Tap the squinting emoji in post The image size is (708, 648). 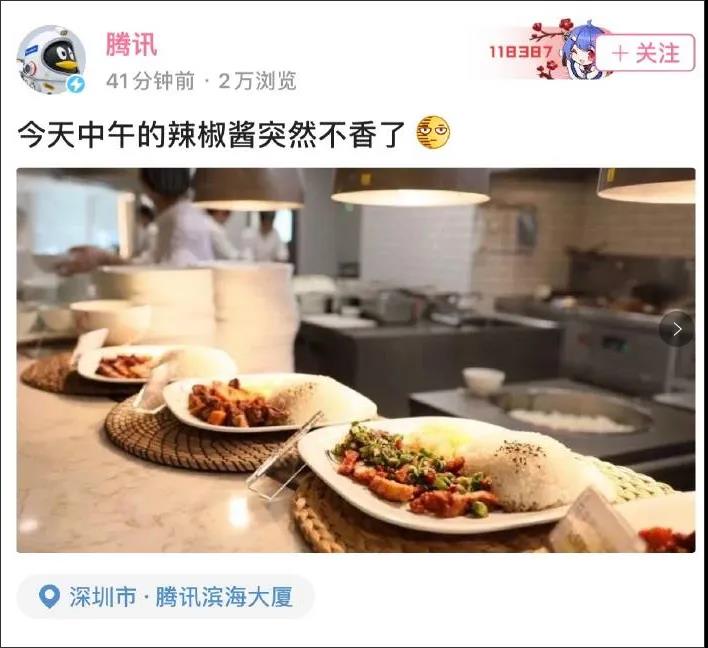coord(433,133)
